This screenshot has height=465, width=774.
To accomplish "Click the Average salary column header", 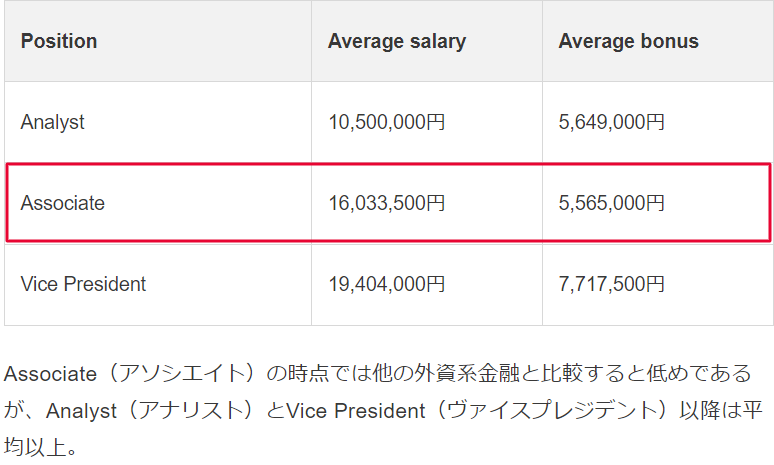I will click(x=427, y=41).
